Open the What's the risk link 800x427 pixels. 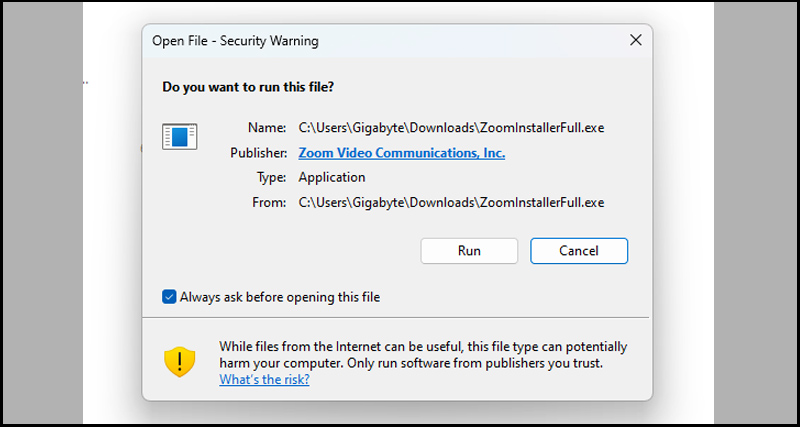[264, 380]
